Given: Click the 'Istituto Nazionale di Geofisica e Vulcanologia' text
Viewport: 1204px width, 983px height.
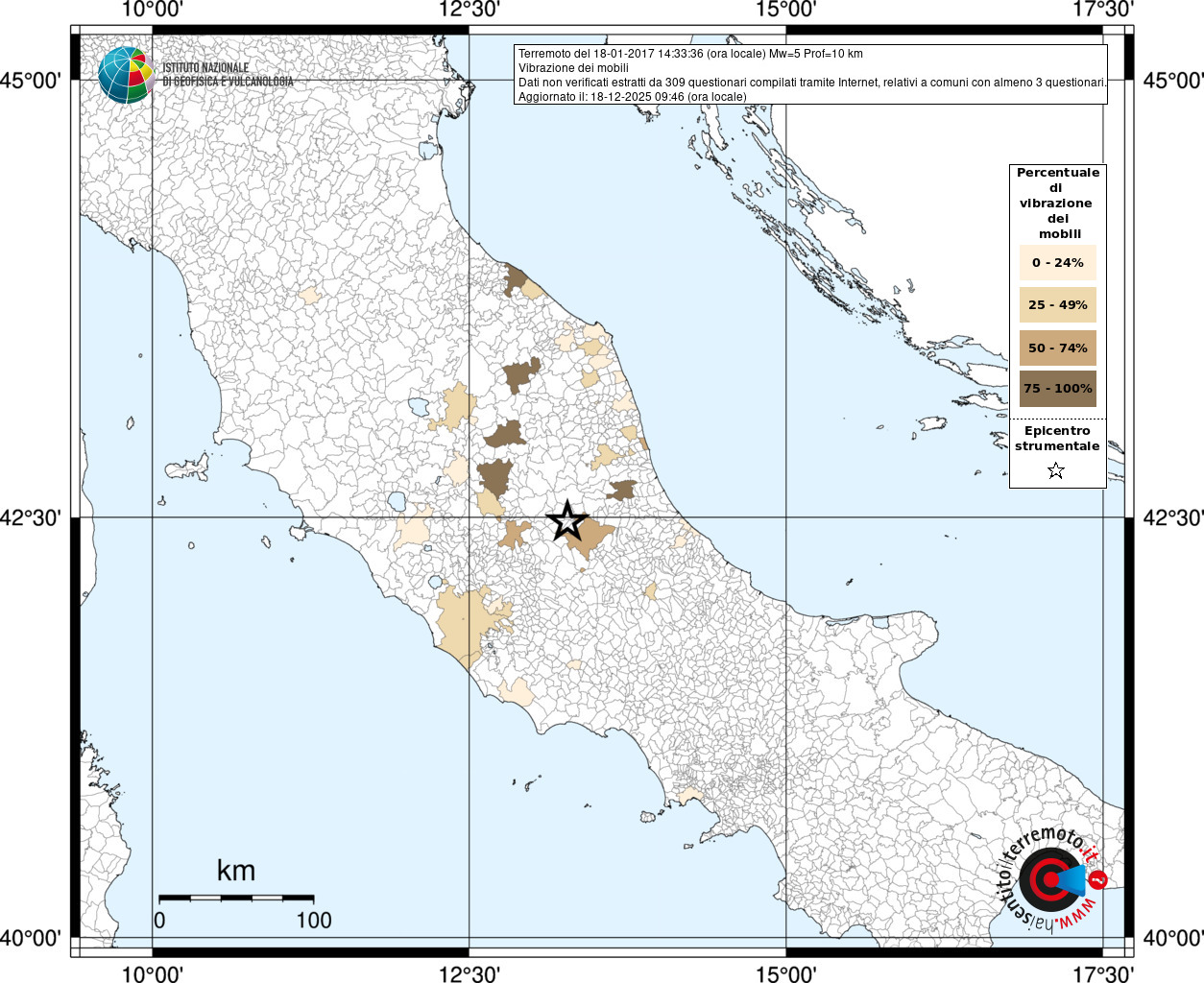Looking at the screenshot, I should 228,75.
